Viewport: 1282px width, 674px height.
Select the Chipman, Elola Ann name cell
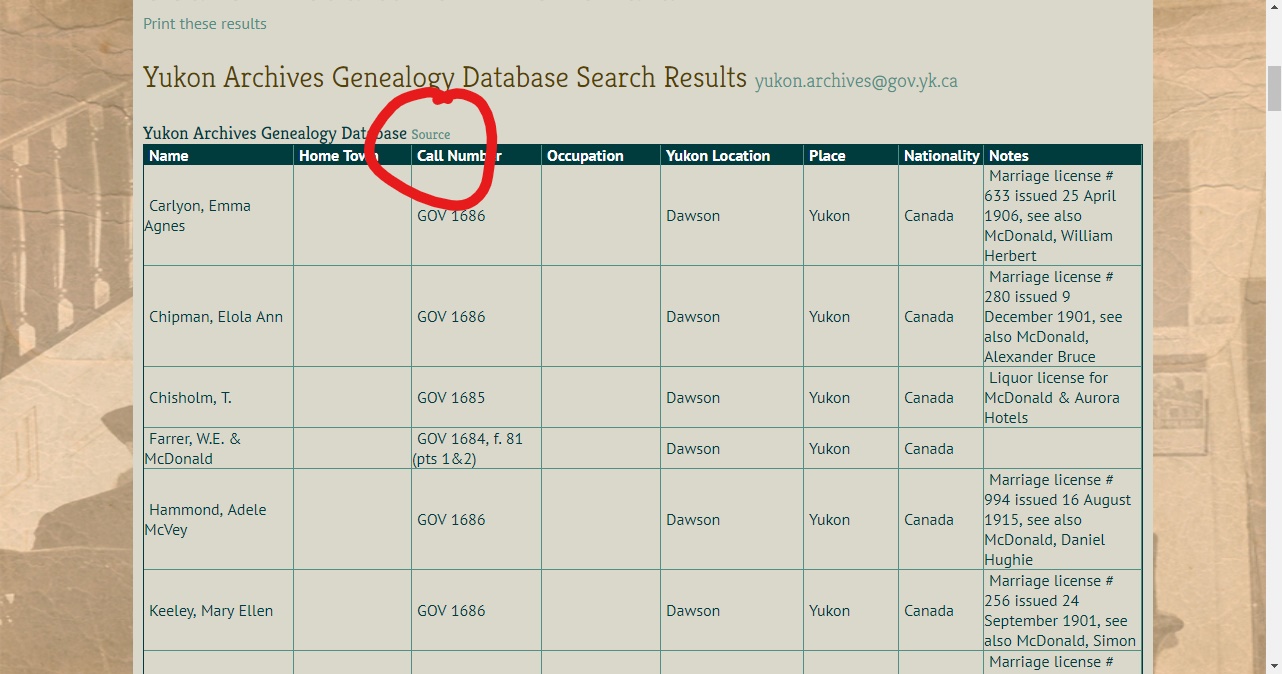216,317
